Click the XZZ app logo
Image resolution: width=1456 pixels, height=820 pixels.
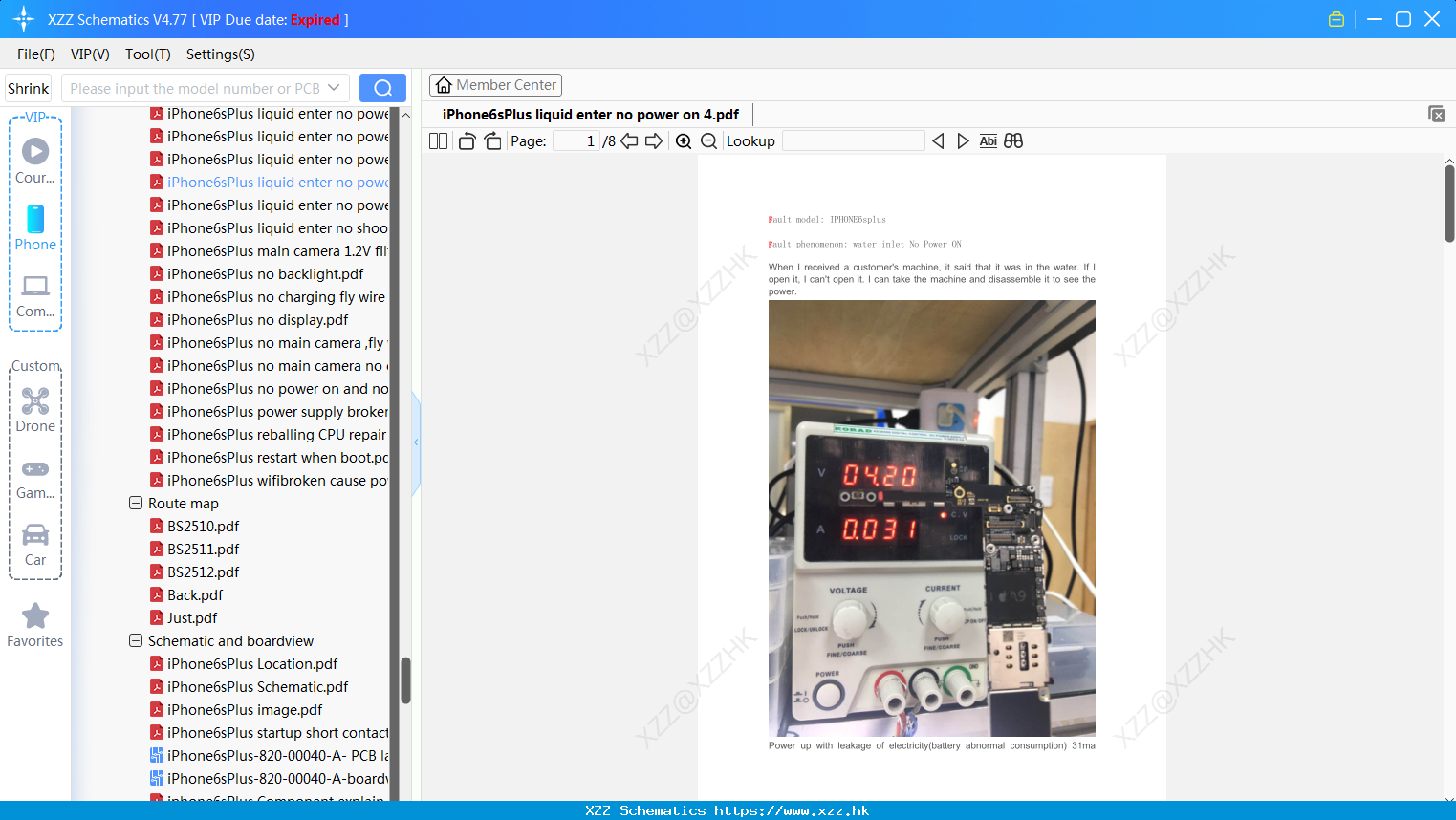24,19
